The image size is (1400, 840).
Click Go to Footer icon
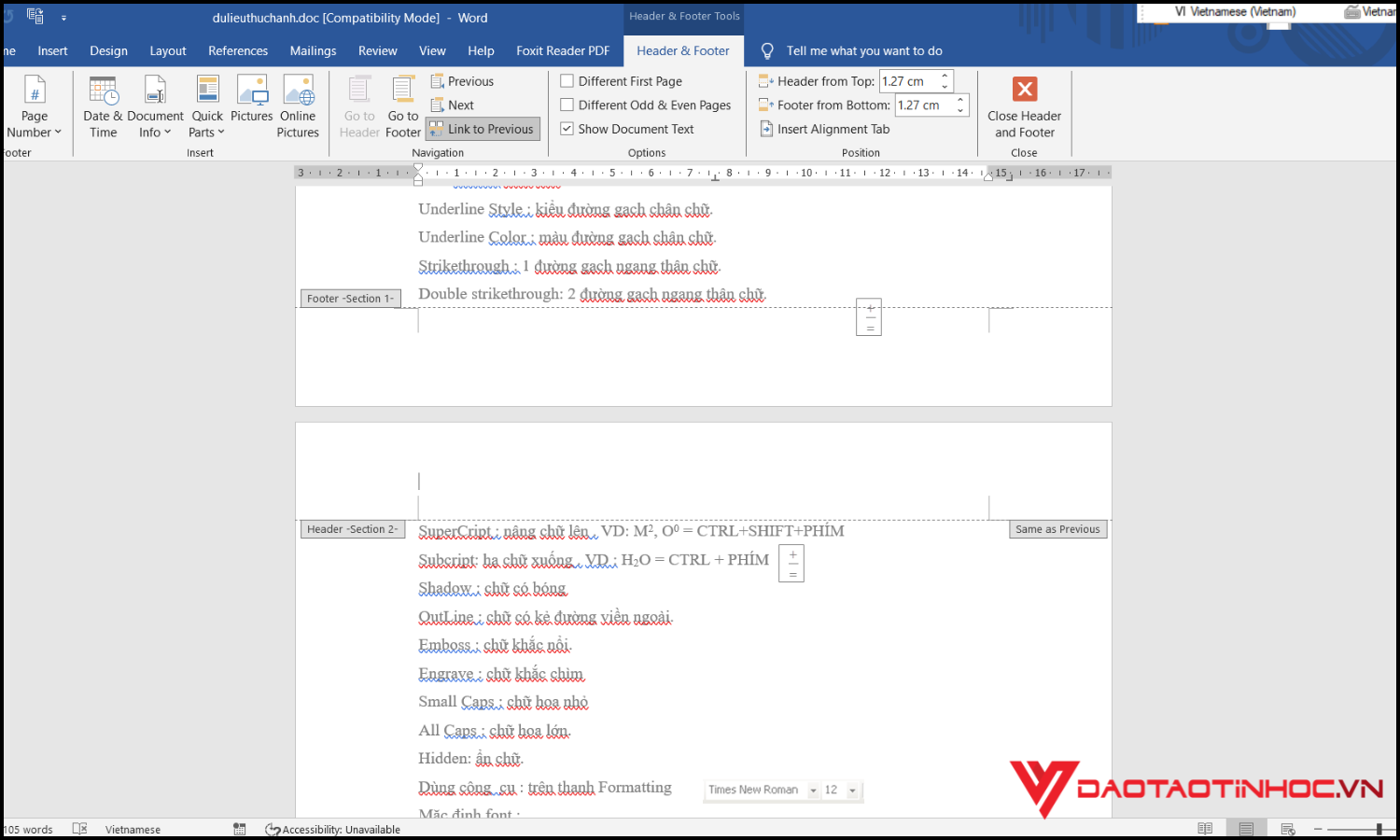(x=403, y=106)
